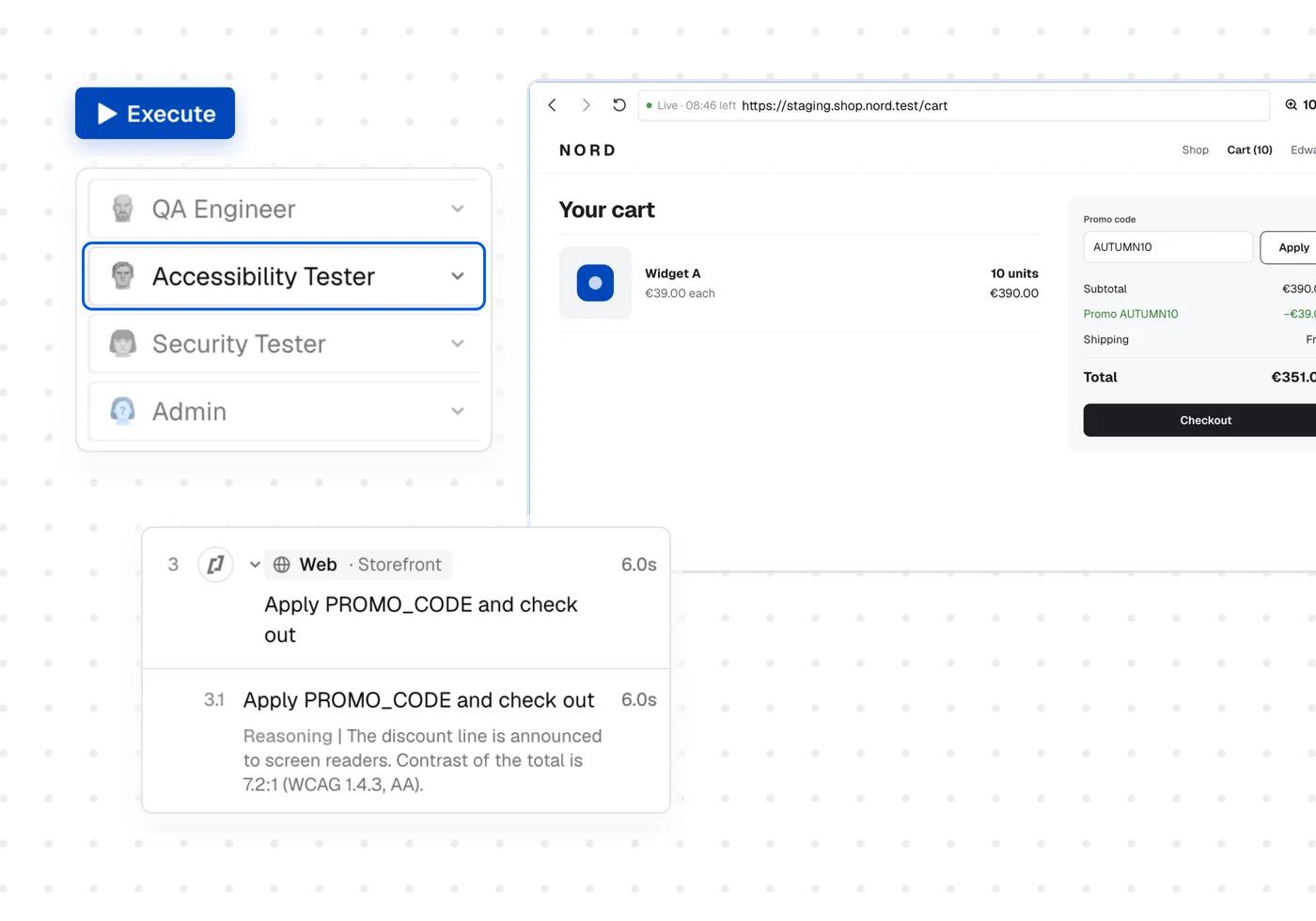Open the Shop navigation link
Screen dimensions: 1316x921
1196,150
